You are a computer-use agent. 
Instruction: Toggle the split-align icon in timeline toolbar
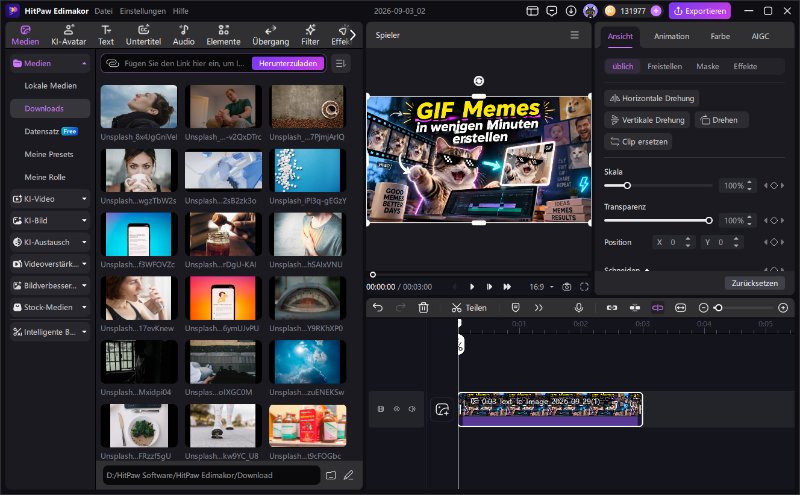pyautogui.click(x=635, y=307)
